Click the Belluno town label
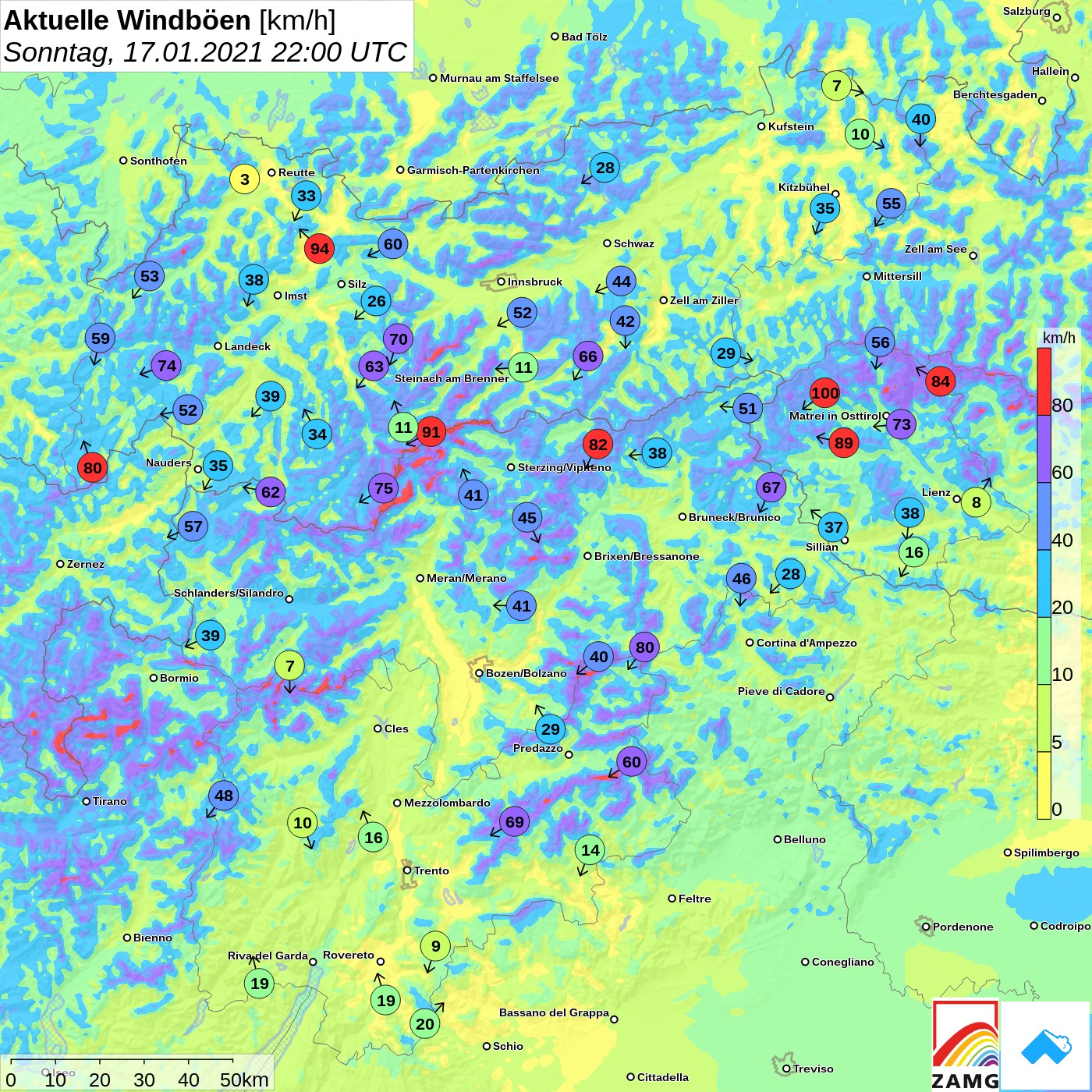The width and height of the screenshot is (1092, 1092). click(x=804, y=839)
